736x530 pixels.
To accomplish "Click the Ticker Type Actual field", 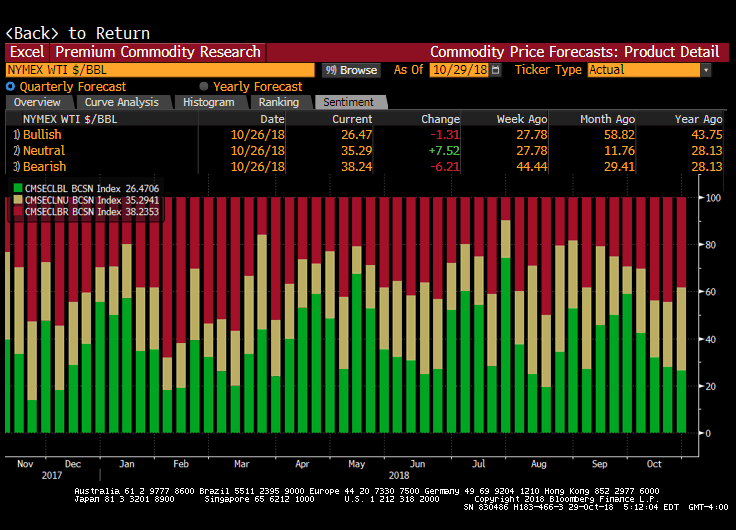I will click(644, 70).
